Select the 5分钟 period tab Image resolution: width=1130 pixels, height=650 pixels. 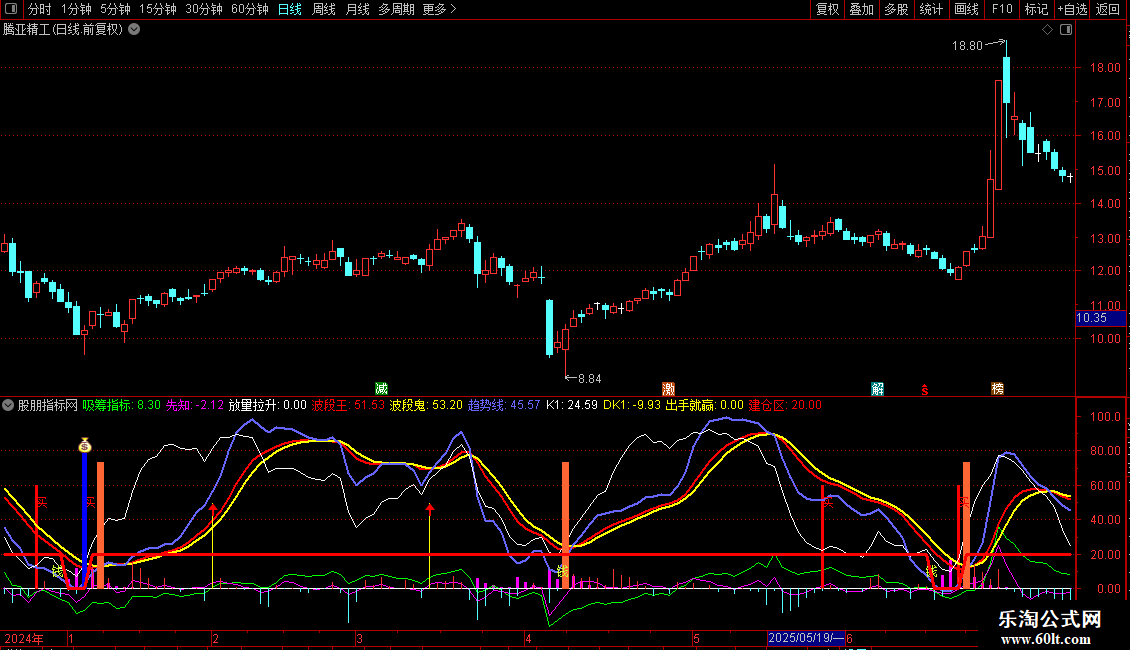click(115, 9)
